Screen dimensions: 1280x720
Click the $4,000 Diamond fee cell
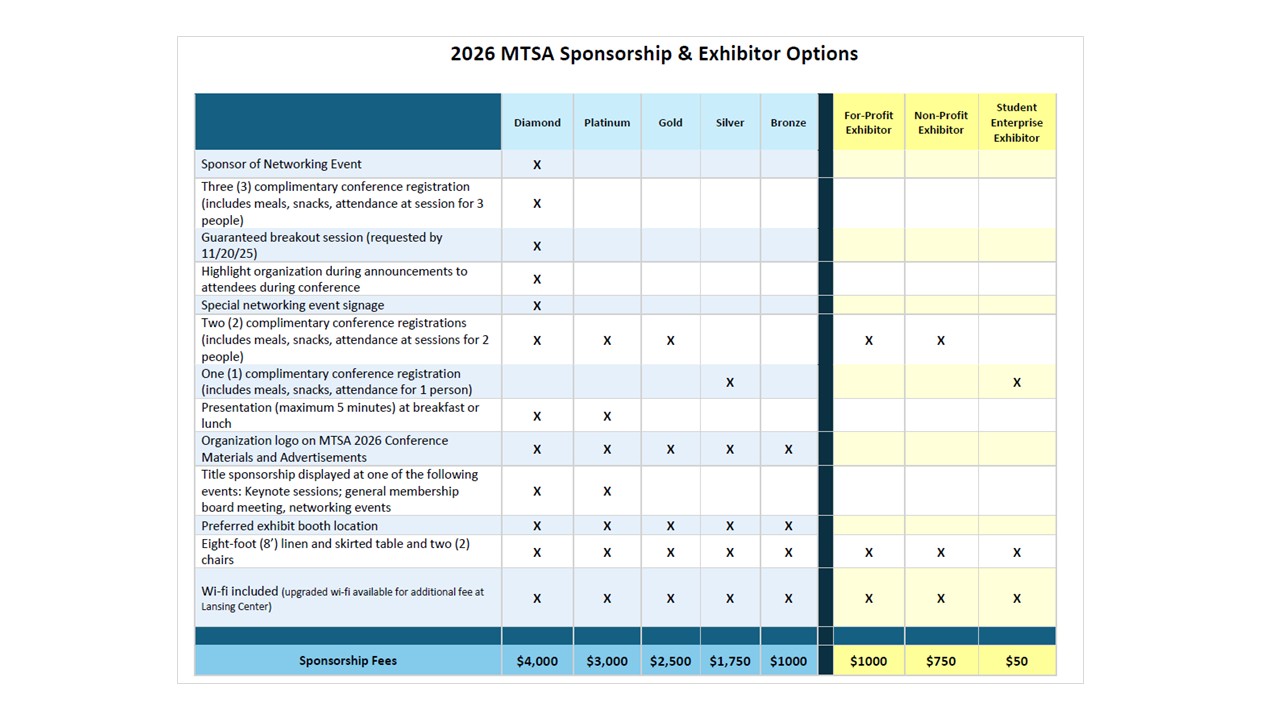pos(537,661)
